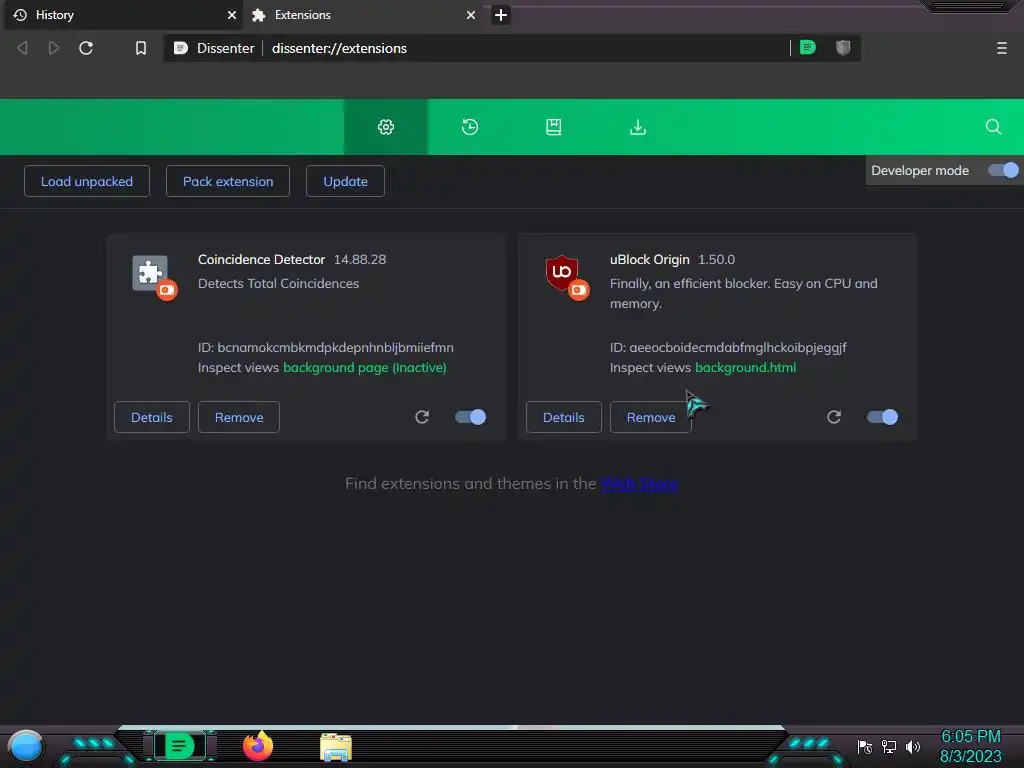Reload the current page
This screenshot has width=1024, height=768.
(86, 48)
